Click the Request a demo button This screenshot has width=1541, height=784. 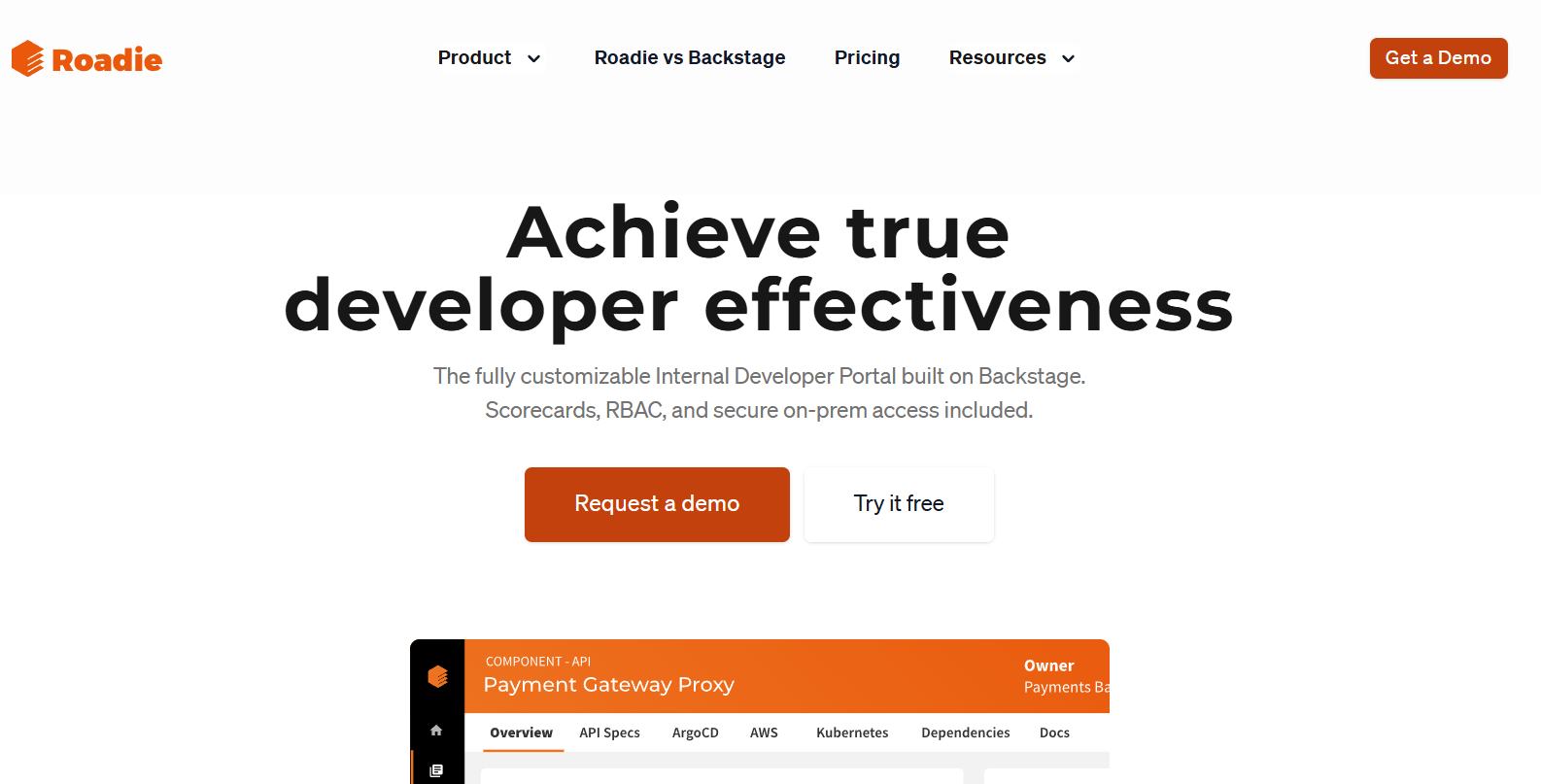click(x=657, y=504)
